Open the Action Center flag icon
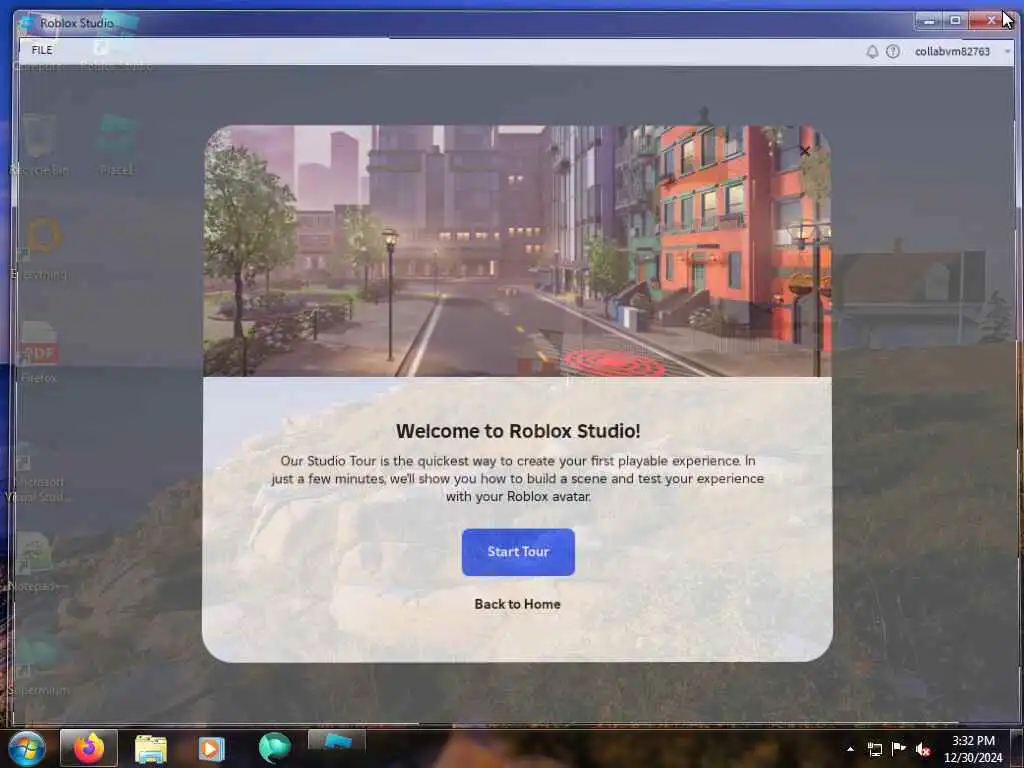Image resolution: width=1024 pixels, height=768 pixels. (x=899, y=749)
